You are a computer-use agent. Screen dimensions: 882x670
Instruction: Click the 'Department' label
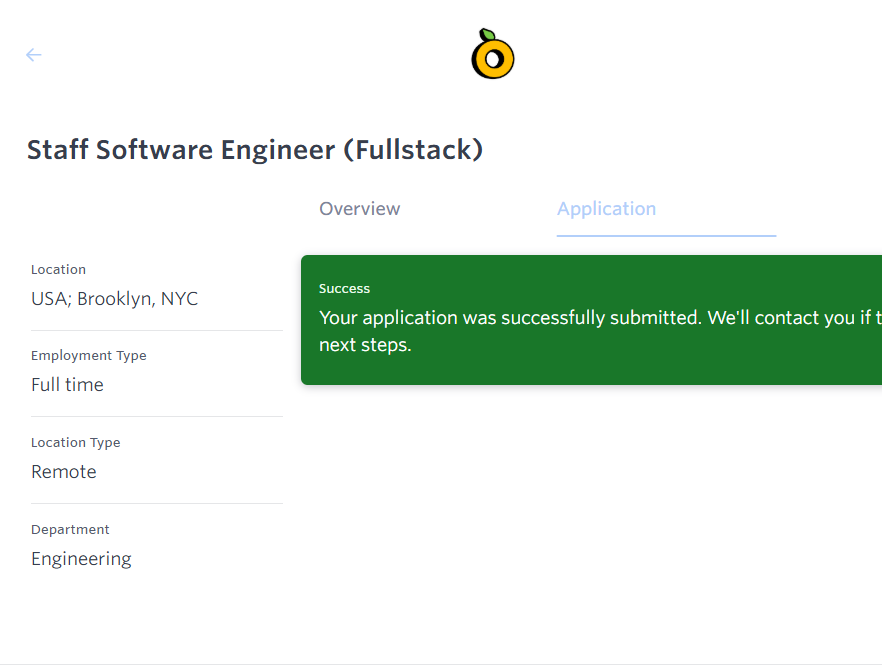tap(70, 530)
